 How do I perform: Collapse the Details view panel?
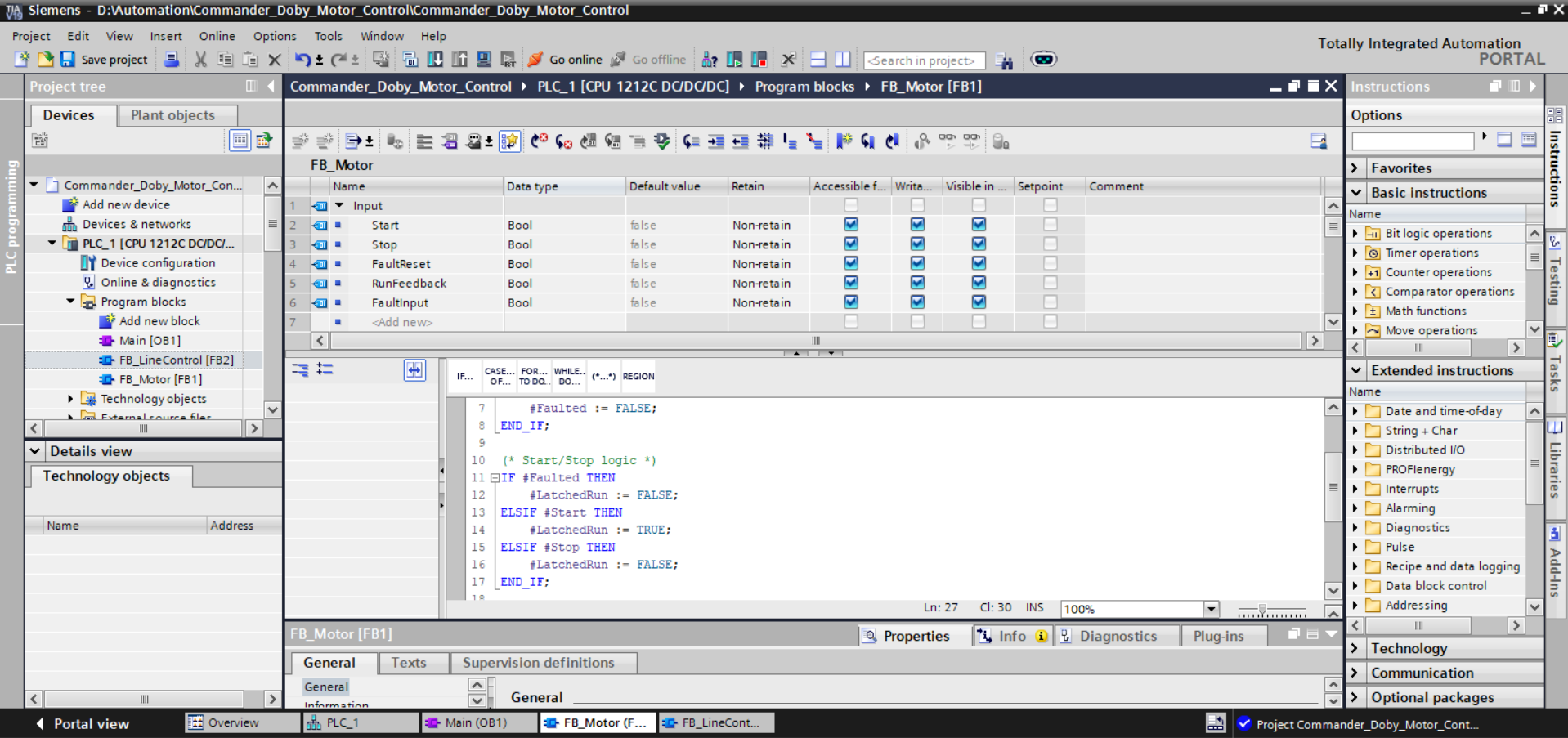coord(35,450)
